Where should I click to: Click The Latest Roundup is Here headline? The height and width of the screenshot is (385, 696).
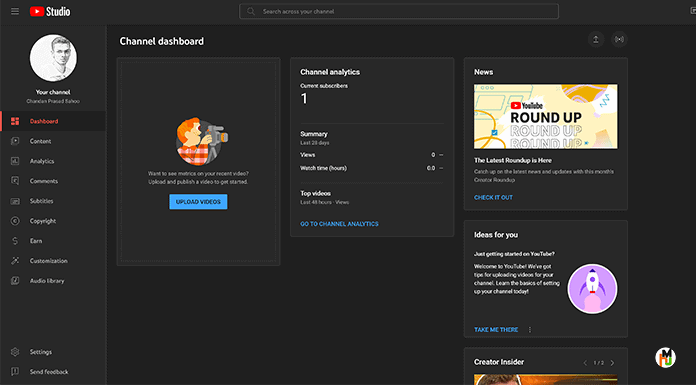pyautogui.click(x=513, y=160)
